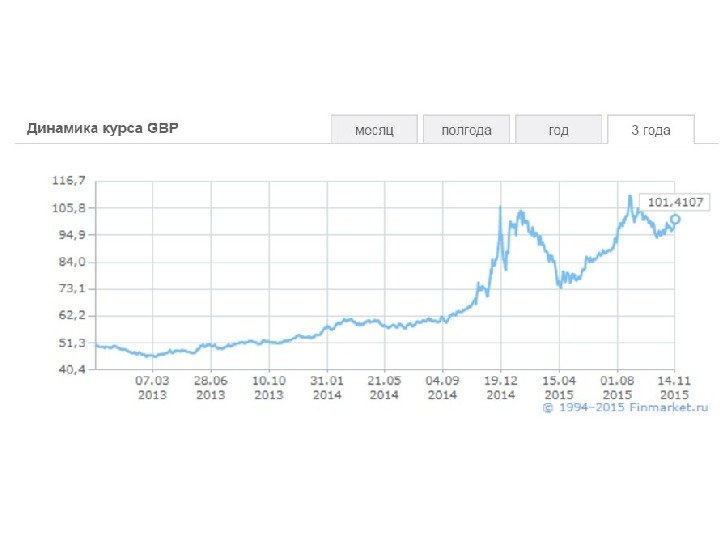Select the 28.06 2013 date label

pyautogui.click(x=210, y=387)
